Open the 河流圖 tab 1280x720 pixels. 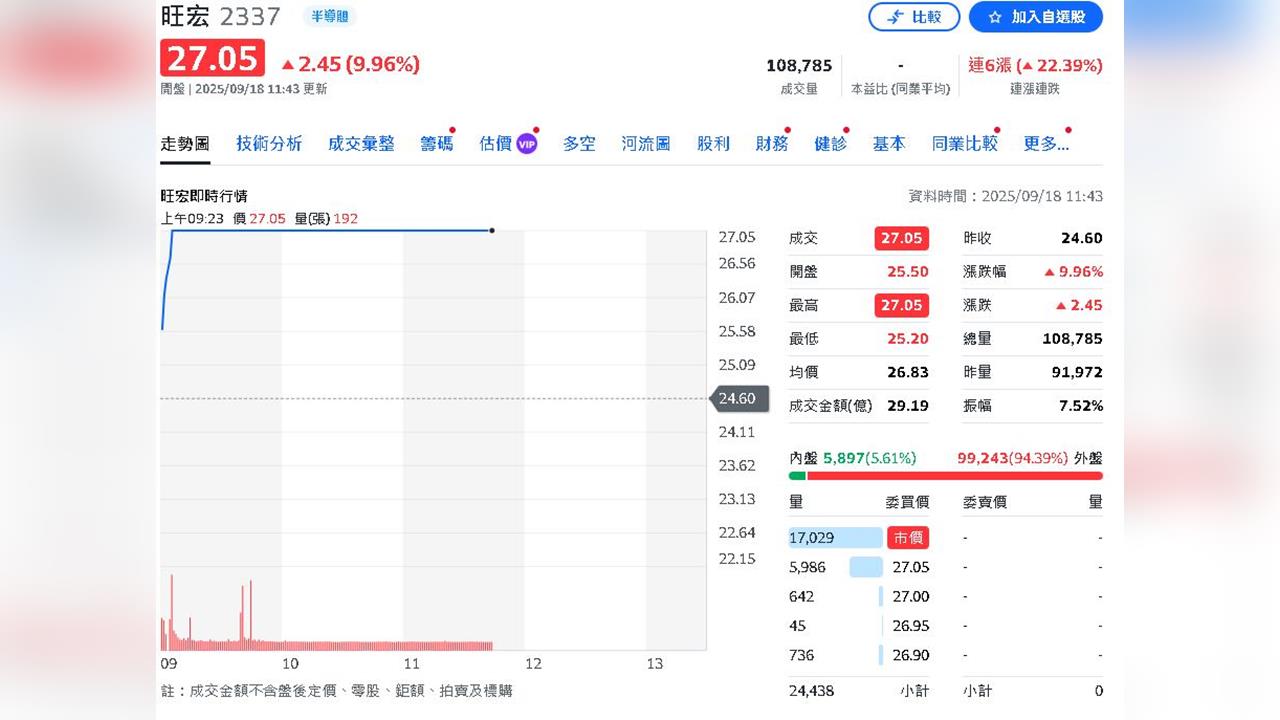(x=646, y=143)
